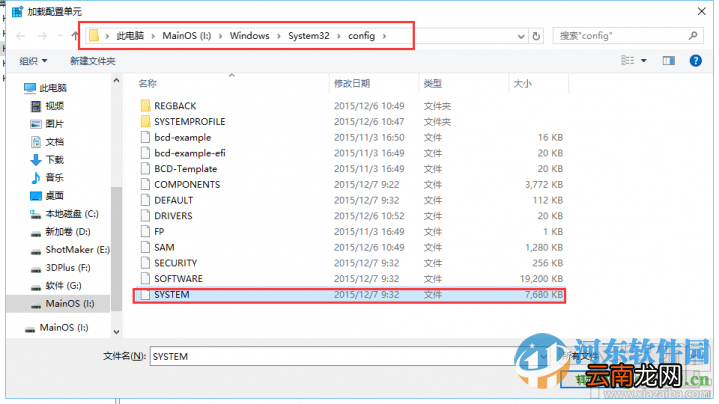Sort by 修改日期 column header
719x404 pixels.
click(352, 83)
